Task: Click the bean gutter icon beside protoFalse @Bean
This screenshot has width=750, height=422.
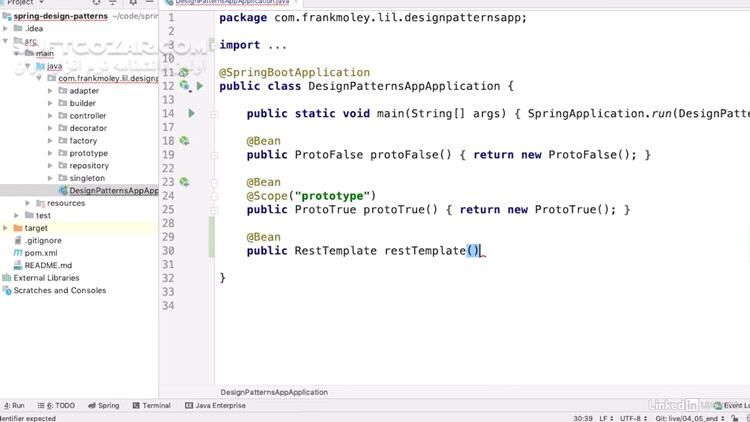Action: tap(184, 141)
